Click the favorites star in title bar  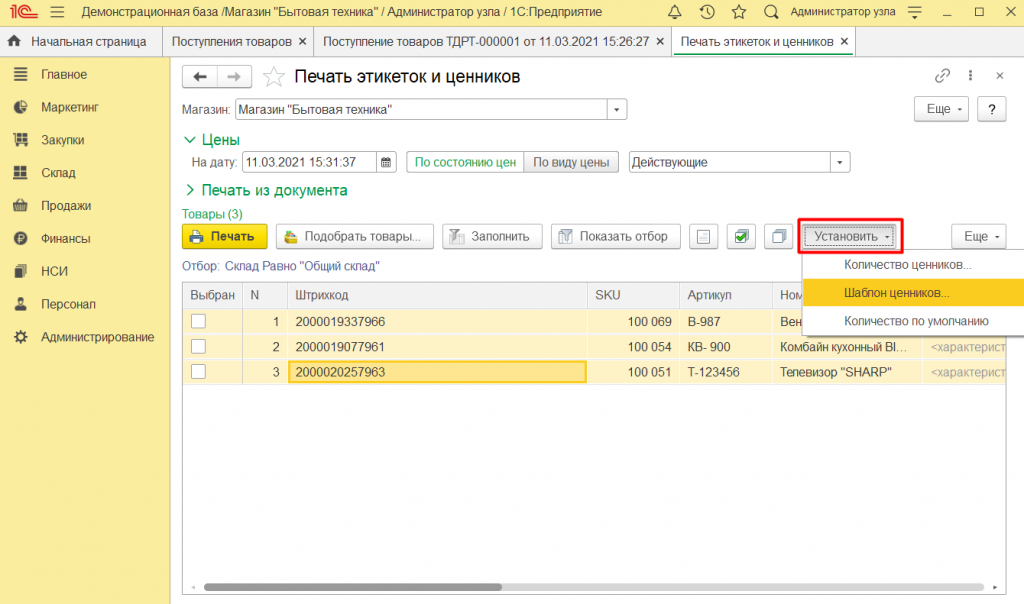click(738, 12)
